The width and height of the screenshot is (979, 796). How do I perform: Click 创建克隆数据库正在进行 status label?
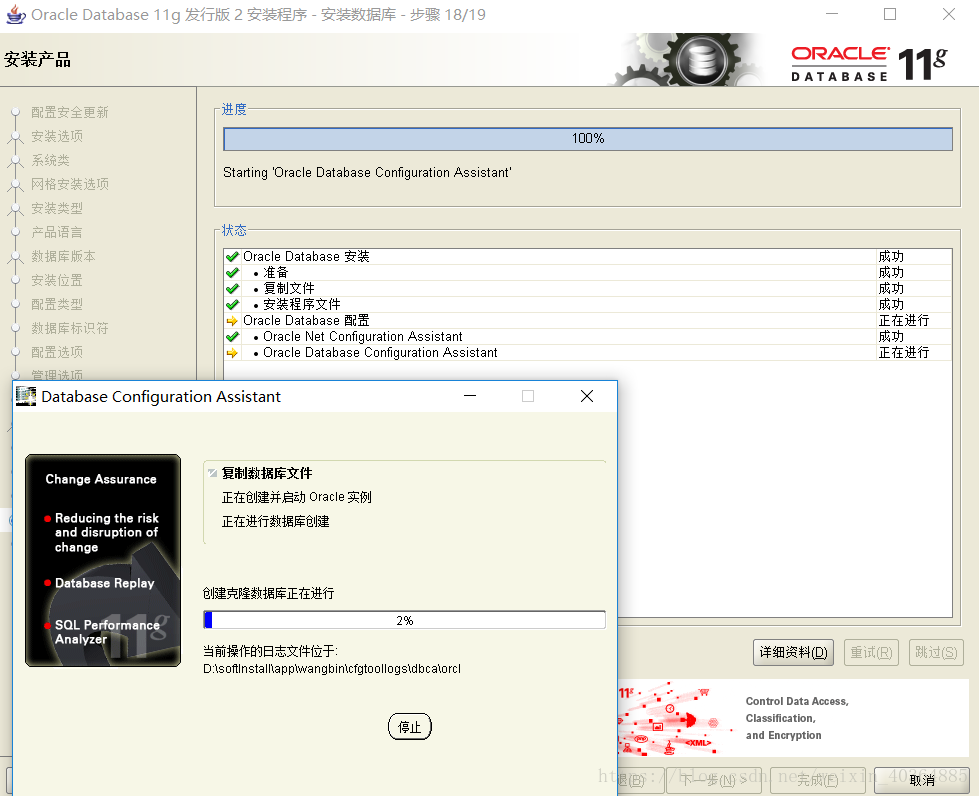pos(268,593)
